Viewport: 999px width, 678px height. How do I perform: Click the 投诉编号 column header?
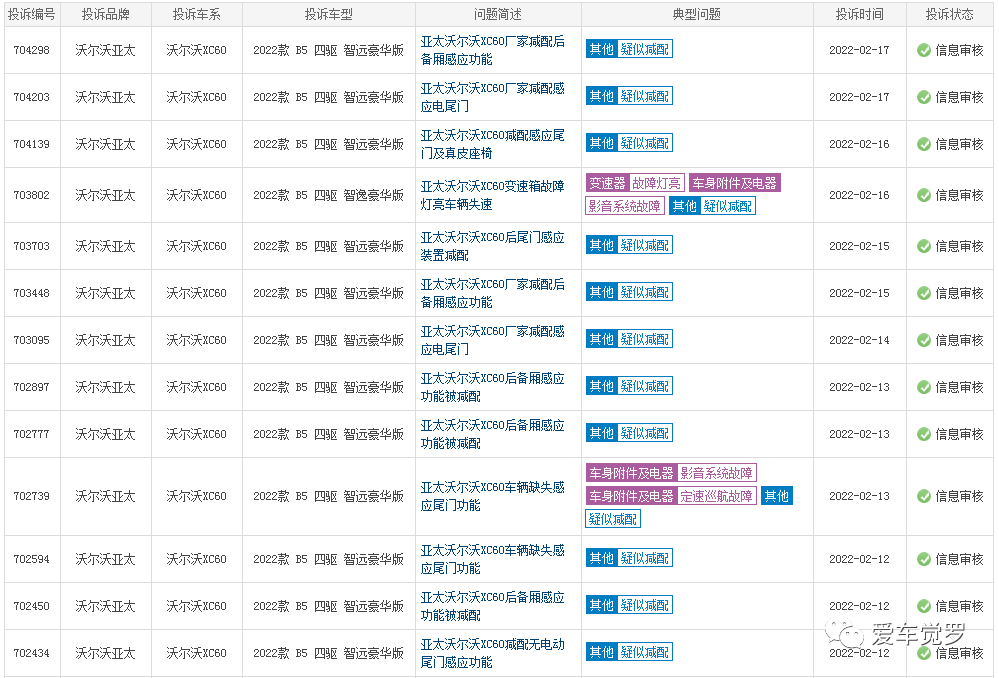[32, 15]
